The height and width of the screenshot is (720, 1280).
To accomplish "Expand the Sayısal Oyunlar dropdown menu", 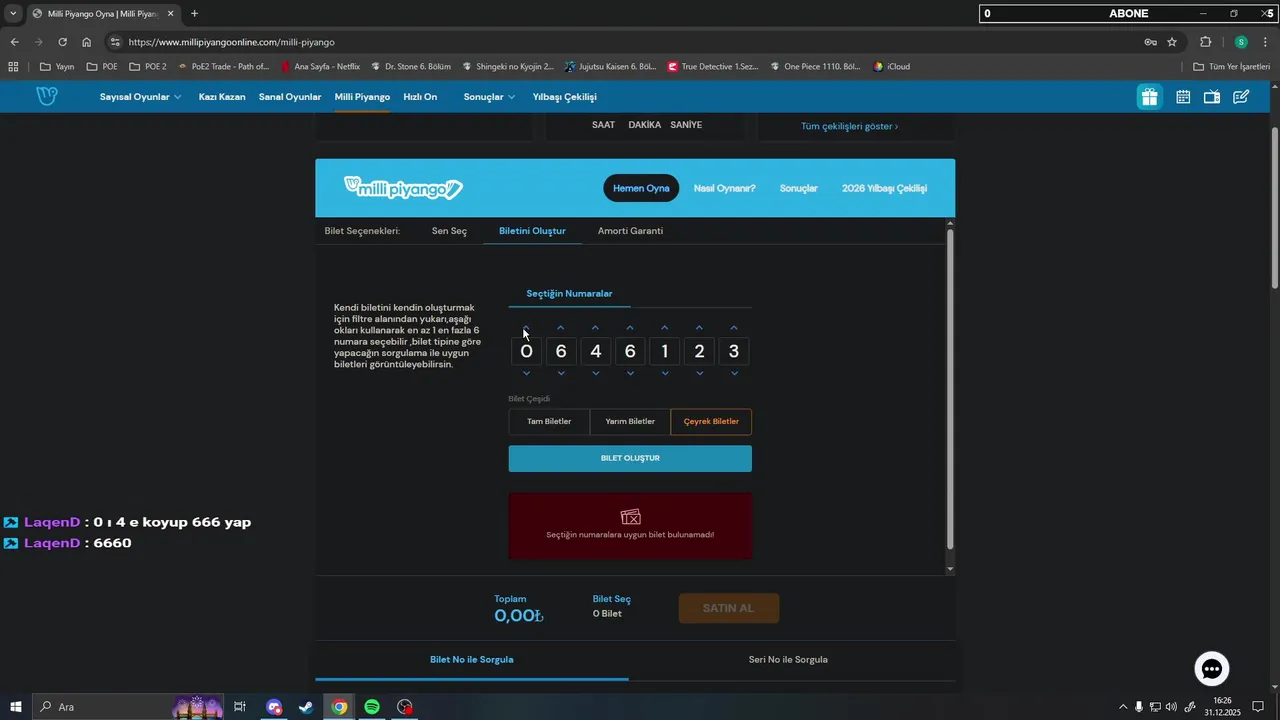I will pyautogui.click(x=140, y=97).
